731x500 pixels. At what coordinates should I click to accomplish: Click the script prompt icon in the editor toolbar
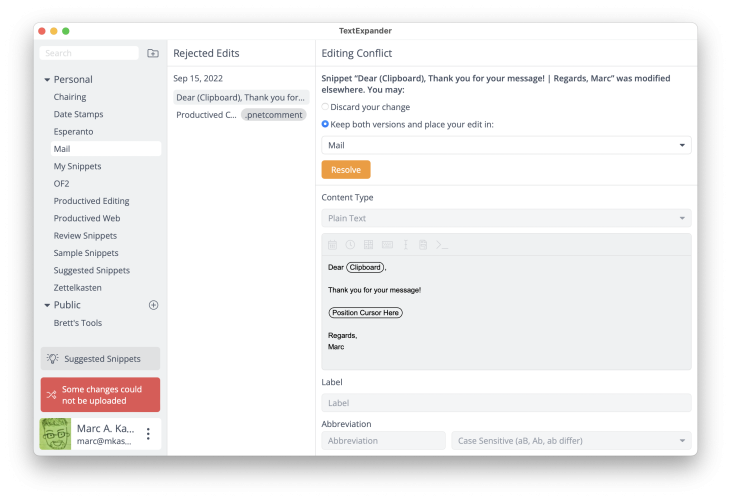(441, 245)
